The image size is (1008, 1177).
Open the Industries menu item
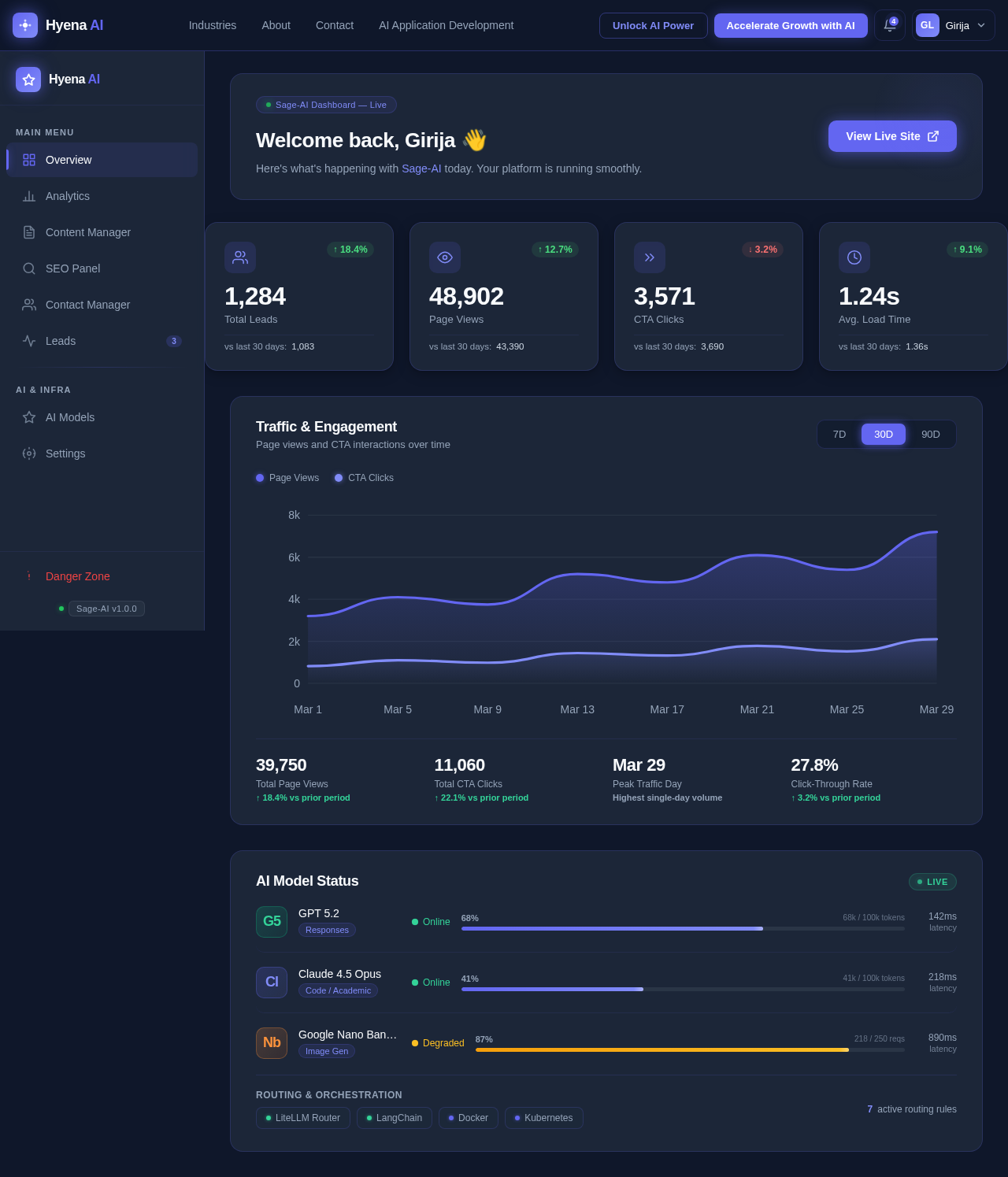[x=212, y=25]
